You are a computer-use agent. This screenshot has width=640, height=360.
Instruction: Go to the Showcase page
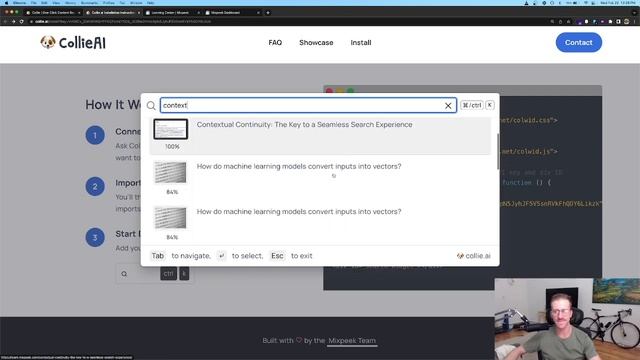click(x=316, y=42)
